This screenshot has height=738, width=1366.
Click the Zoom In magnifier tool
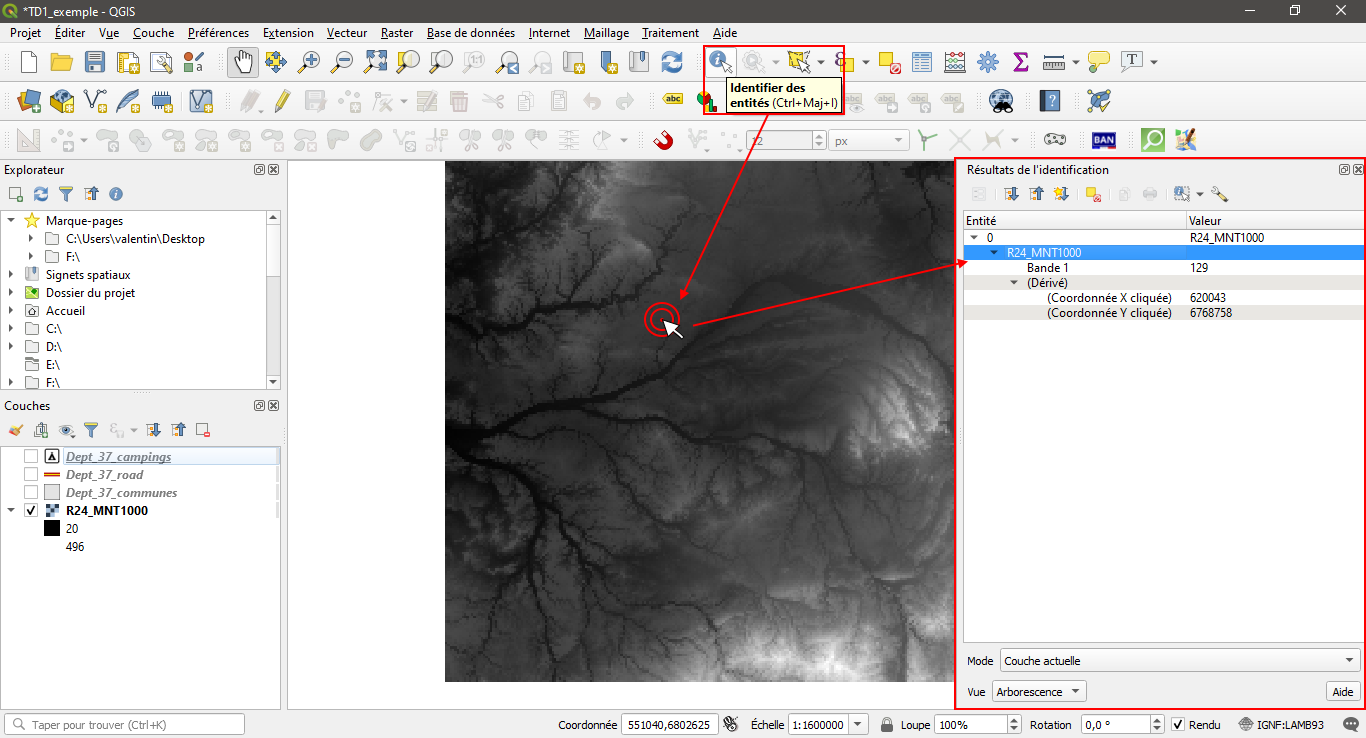click(309, 62)
